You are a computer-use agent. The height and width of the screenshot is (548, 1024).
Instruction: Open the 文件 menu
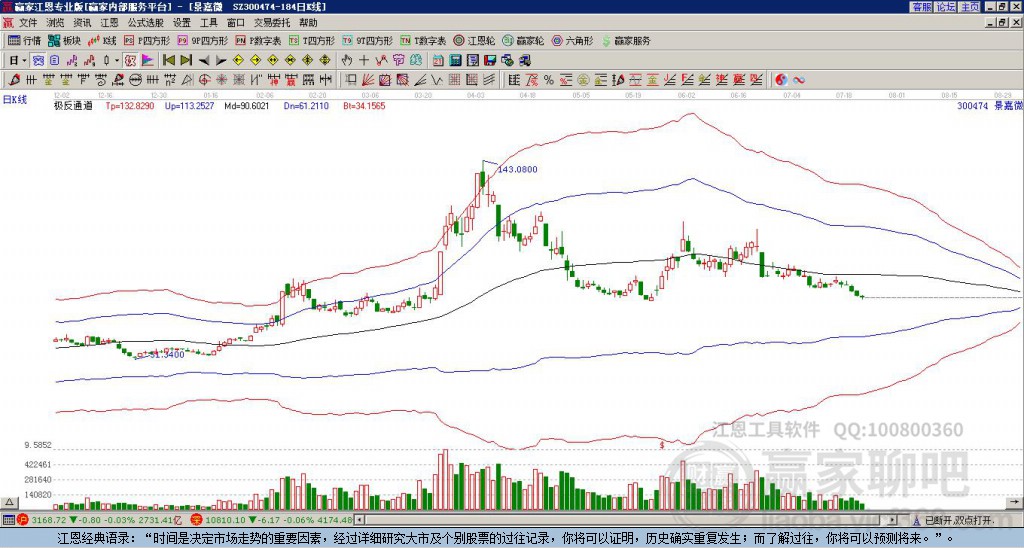28,23
